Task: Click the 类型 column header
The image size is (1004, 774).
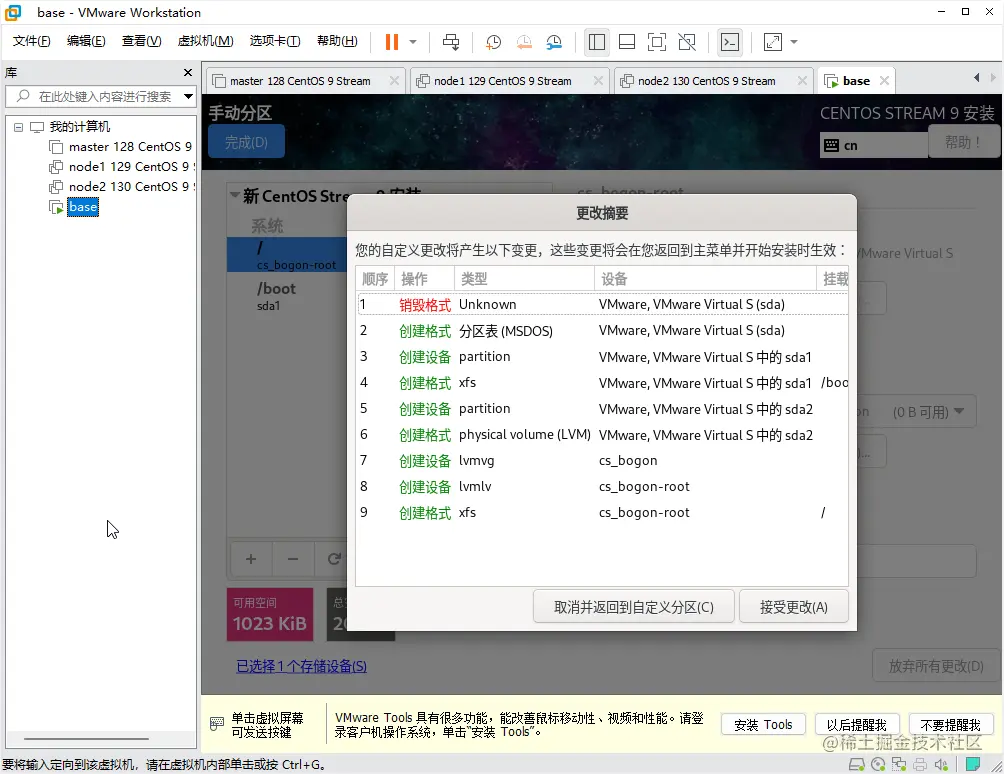Action: point(524,279)
